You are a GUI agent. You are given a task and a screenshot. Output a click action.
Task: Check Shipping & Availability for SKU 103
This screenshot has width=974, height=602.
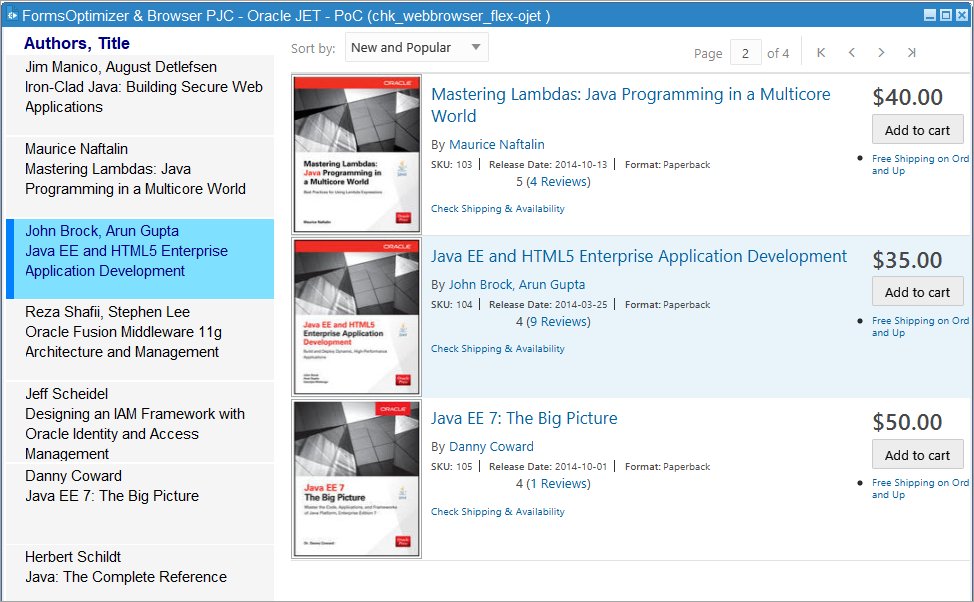click(498, 209)
